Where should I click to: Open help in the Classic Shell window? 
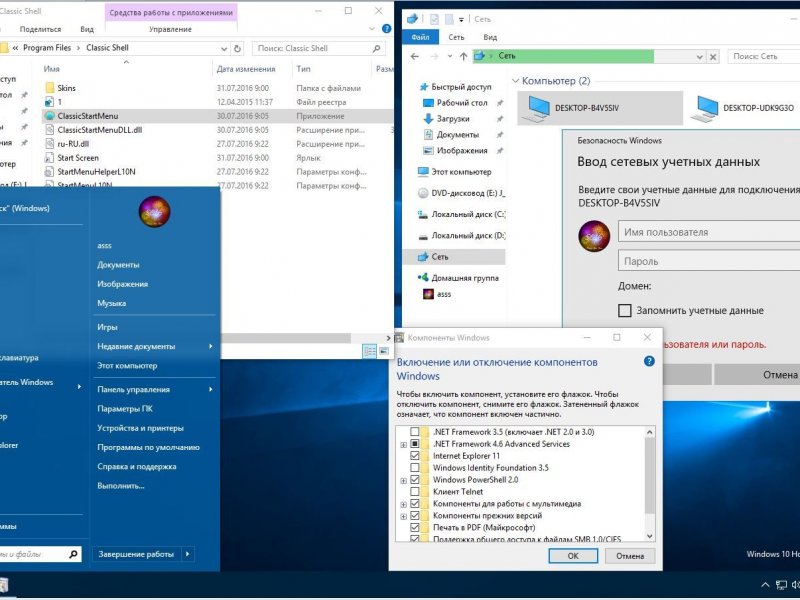387,29
